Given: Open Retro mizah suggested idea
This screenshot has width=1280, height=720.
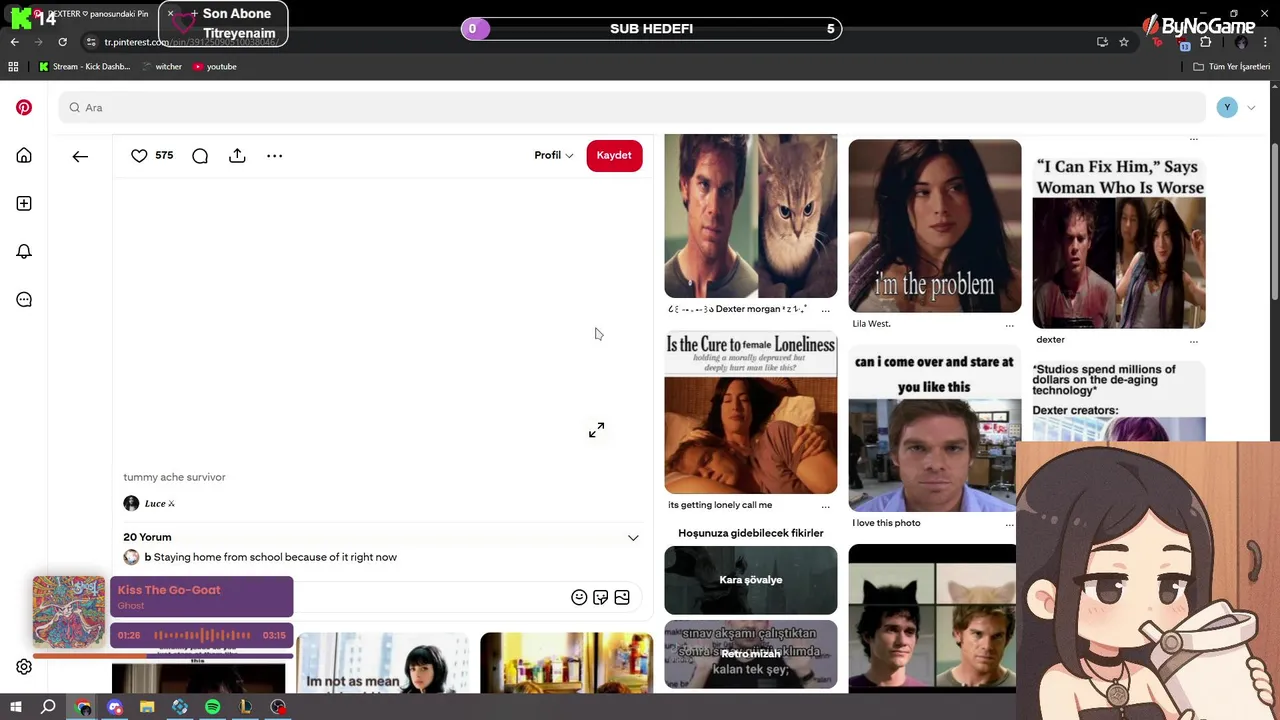Looking at the screenshot, I should [x=750, y=655].
